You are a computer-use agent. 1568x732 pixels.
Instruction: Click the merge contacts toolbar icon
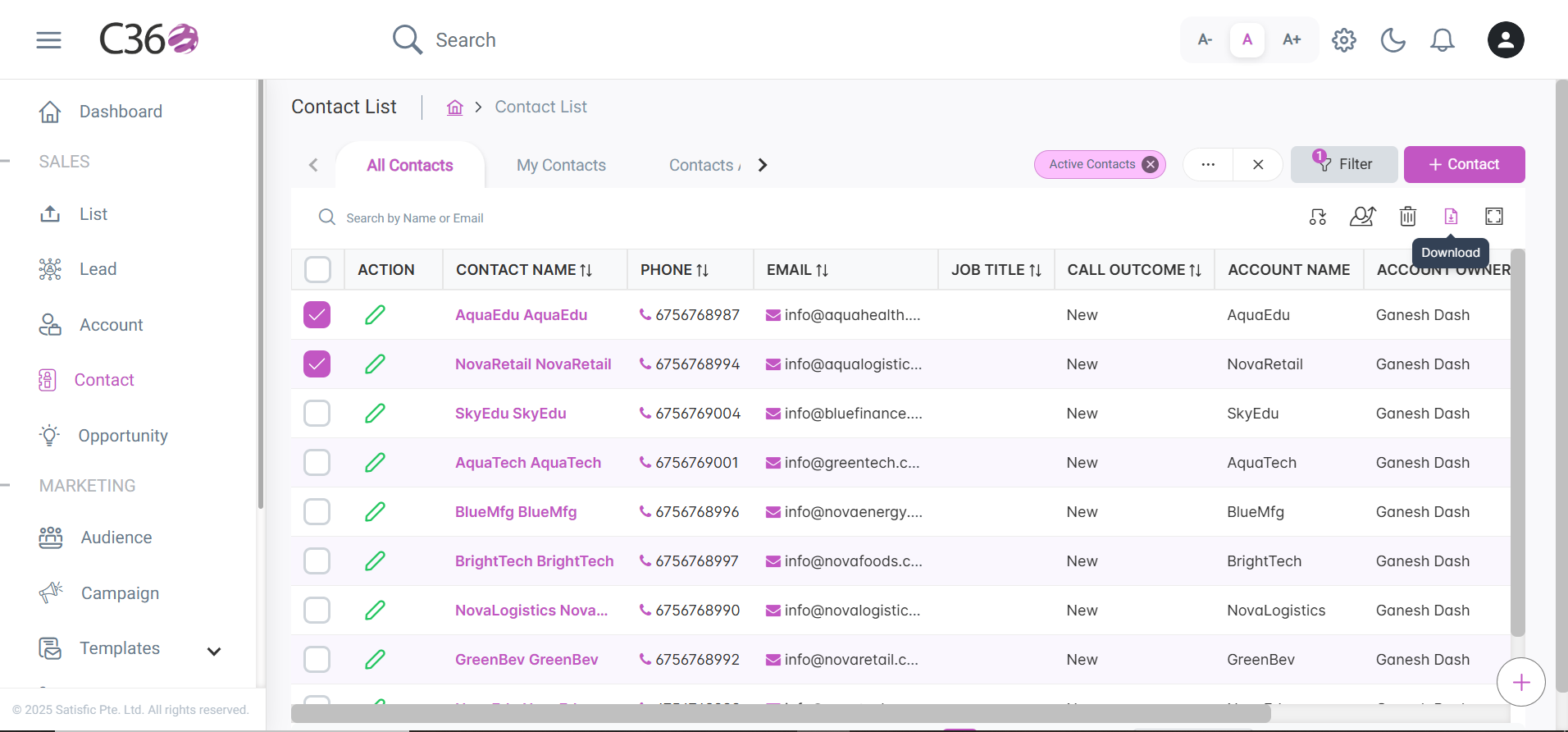coord(1318,217)
